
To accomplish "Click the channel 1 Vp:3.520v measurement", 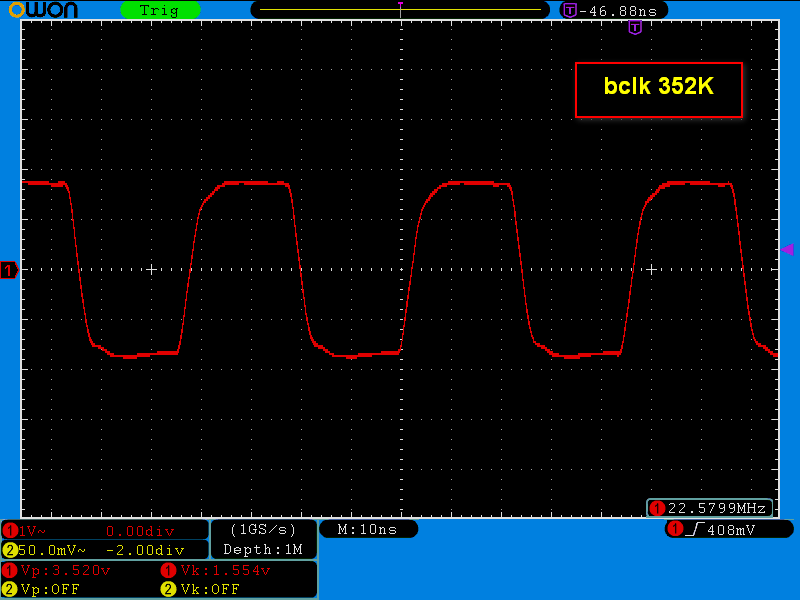I will click(65, 570).
